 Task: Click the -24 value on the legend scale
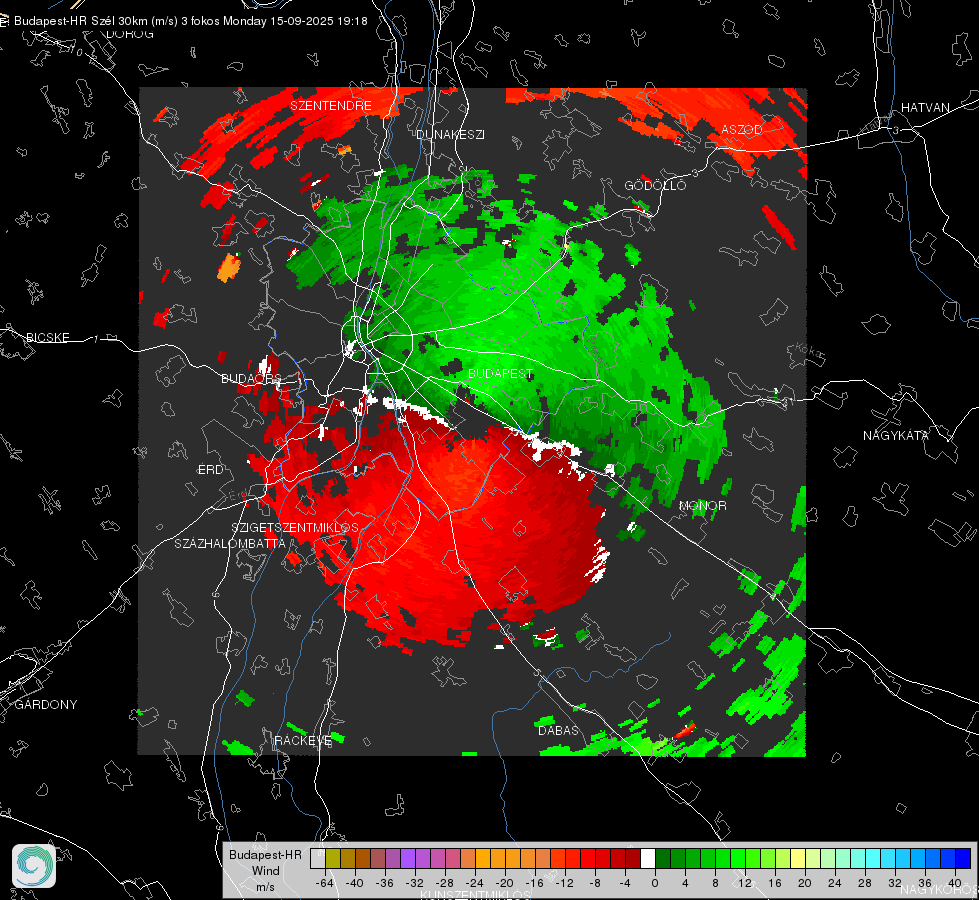click(x=475, y=883)
